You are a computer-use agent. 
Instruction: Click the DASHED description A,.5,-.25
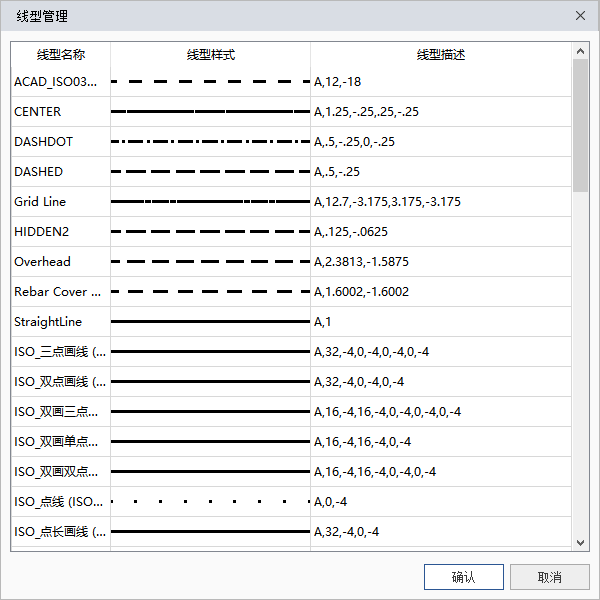(337, 171)
